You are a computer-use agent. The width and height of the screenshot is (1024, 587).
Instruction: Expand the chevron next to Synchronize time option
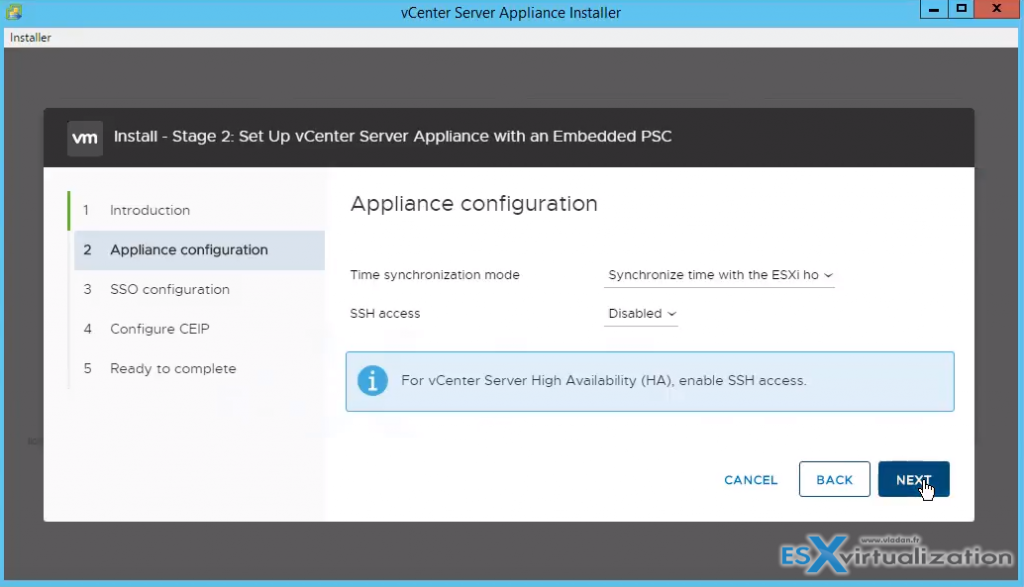pyautogui.click(x=830, y=276)
